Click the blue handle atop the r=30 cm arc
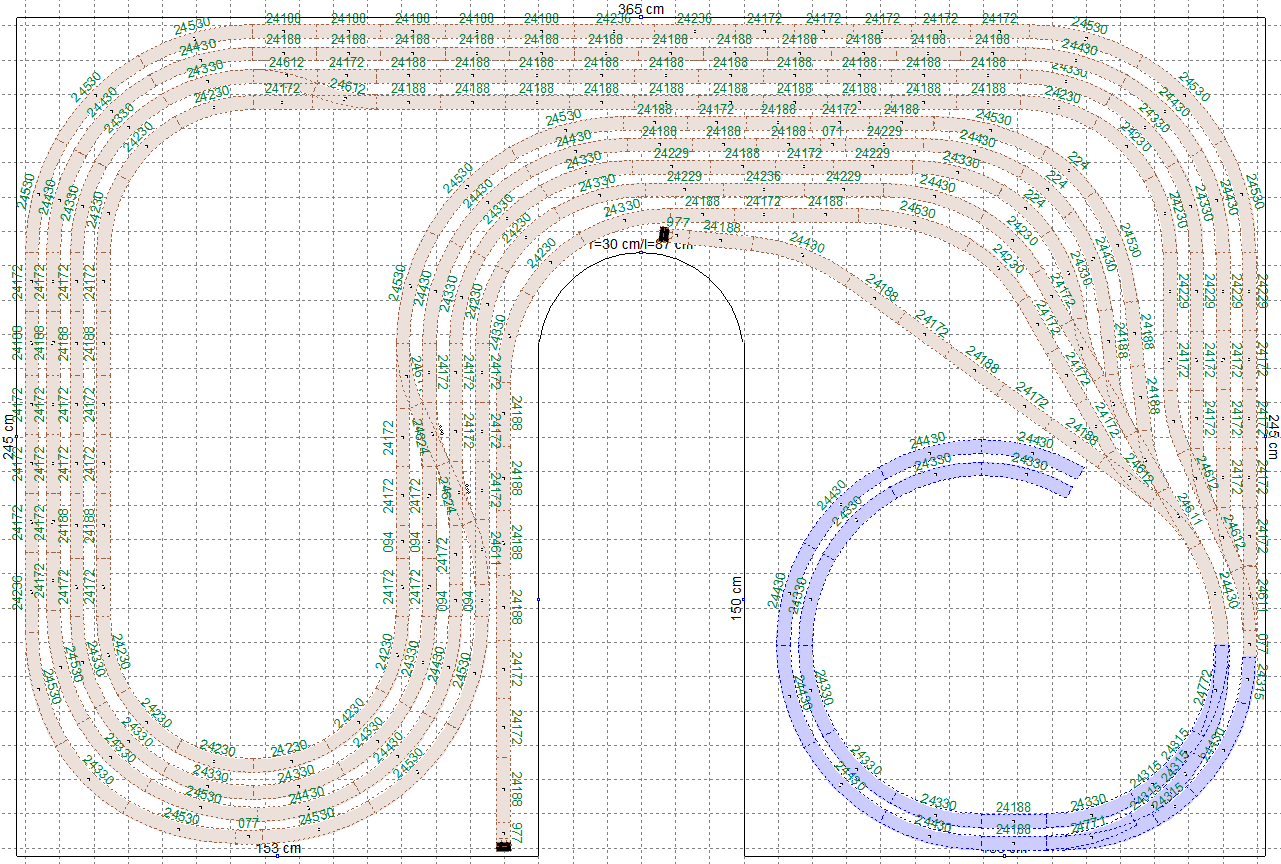Viewport: 1281px width, 864px height. (x=641, y=252)
